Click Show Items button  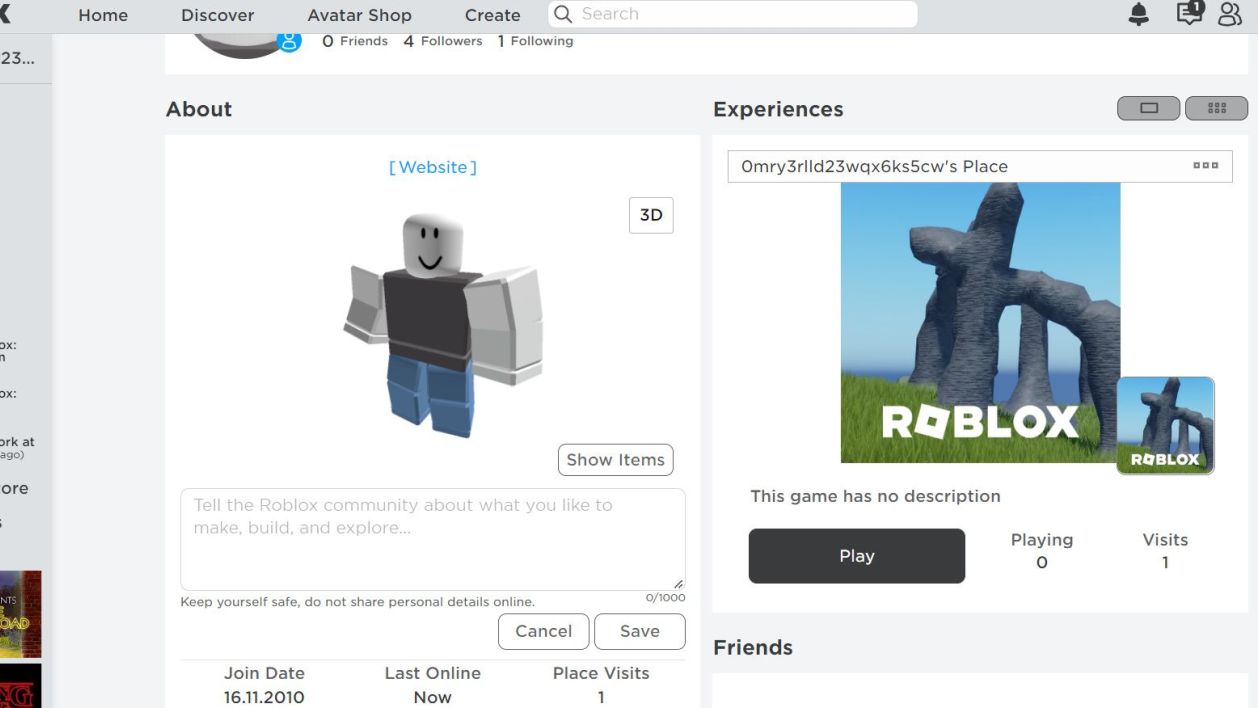[x=616, y=460]
